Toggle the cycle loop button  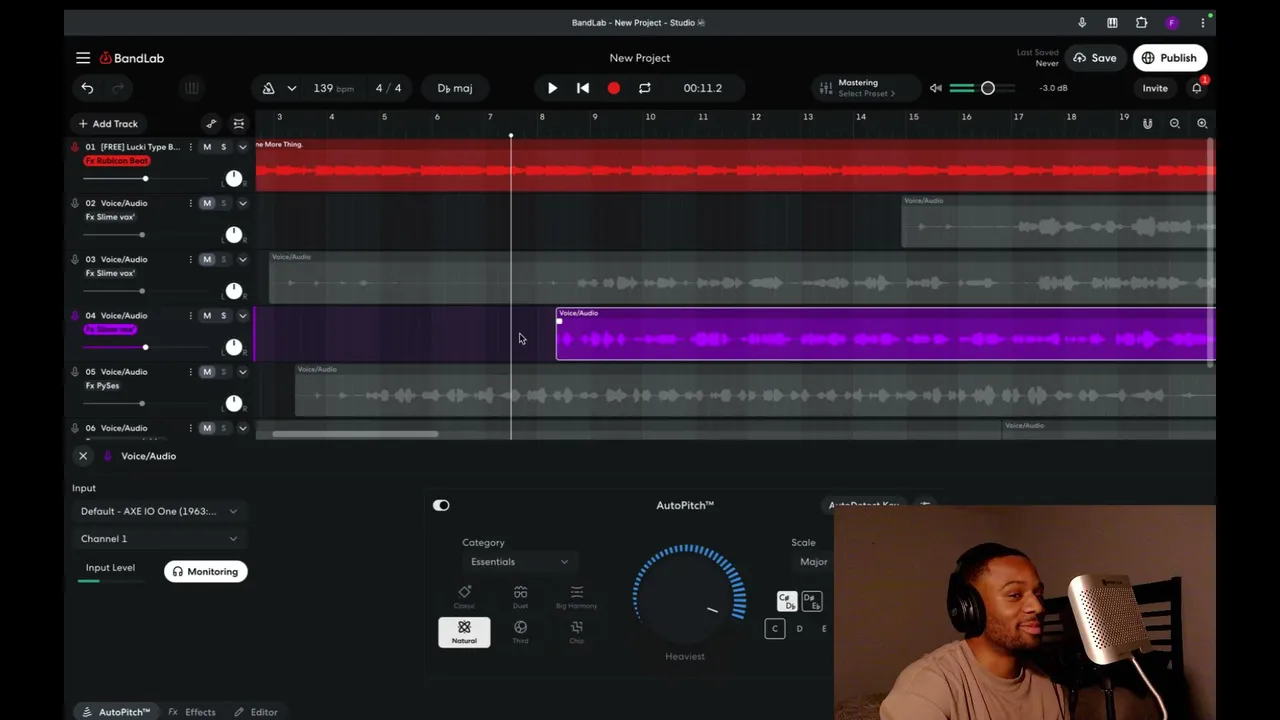pyautogui.click(x=645, y=88)
